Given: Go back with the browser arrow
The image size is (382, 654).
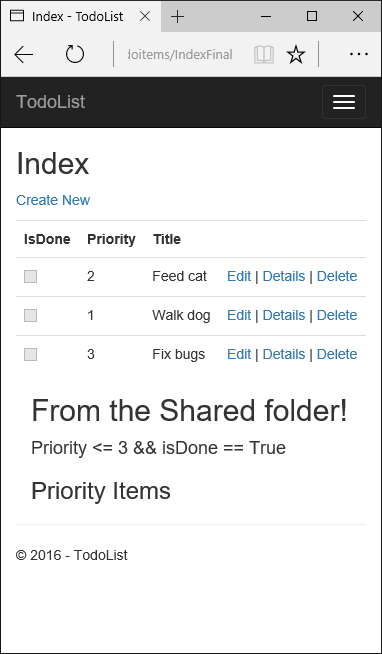Looking at the screenshot, I should coord(23,55).
